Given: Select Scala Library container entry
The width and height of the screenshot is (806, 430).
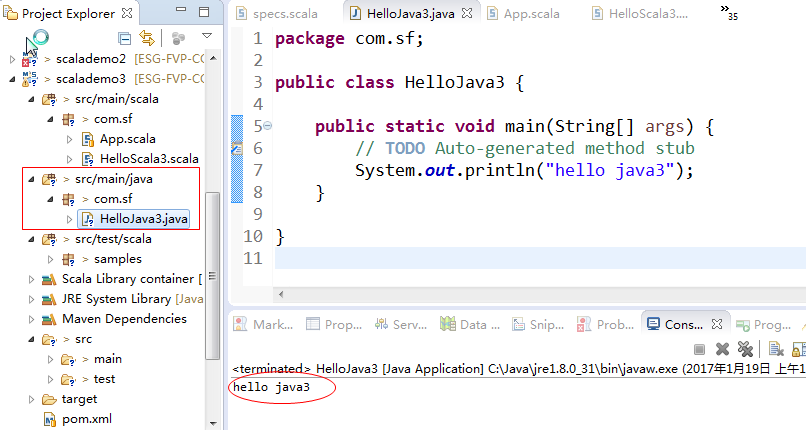Looking at the screenshot, I should [x=132, y=279].
